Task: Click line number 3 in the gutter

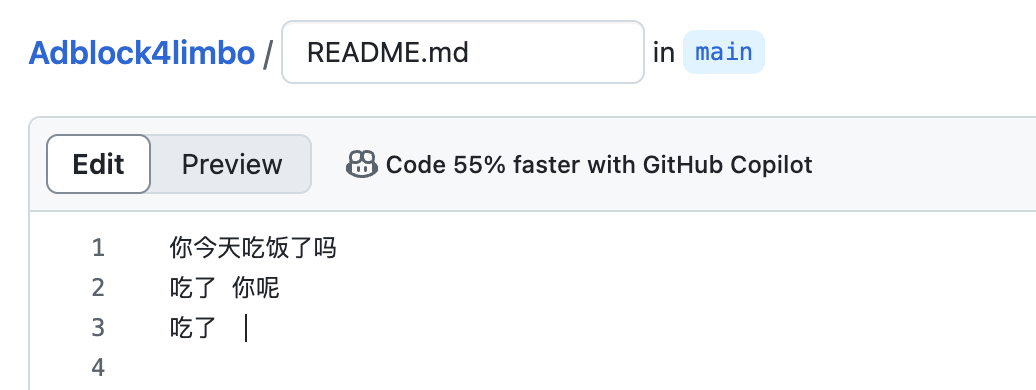Action: 98,327
